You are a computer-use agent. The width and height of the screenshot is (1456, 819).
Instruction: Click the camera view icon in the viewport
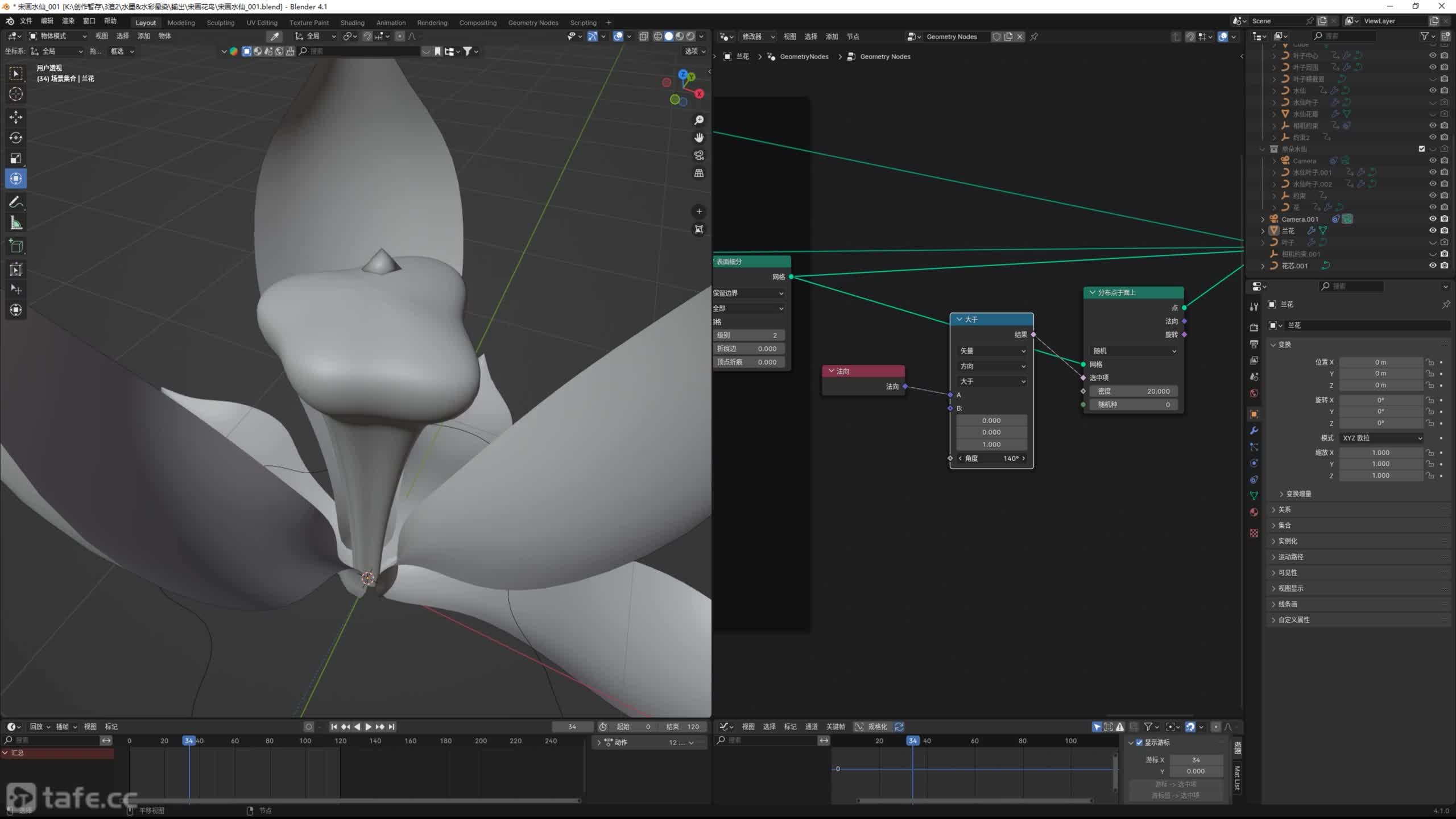[699, 155]
